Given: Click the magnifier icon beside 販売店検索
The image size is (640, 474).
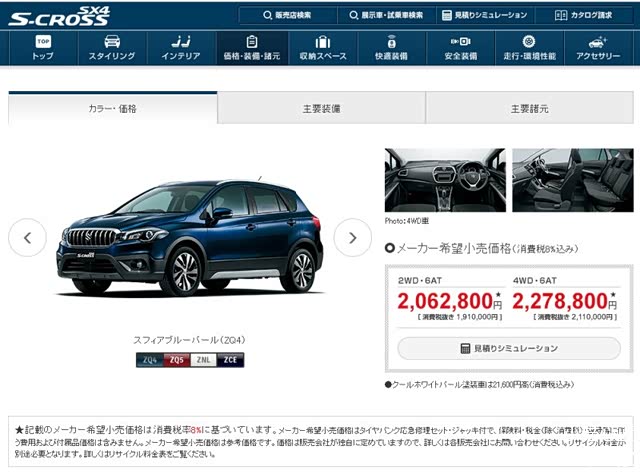Looking at the screenshot, I should (x=267, y=16).
